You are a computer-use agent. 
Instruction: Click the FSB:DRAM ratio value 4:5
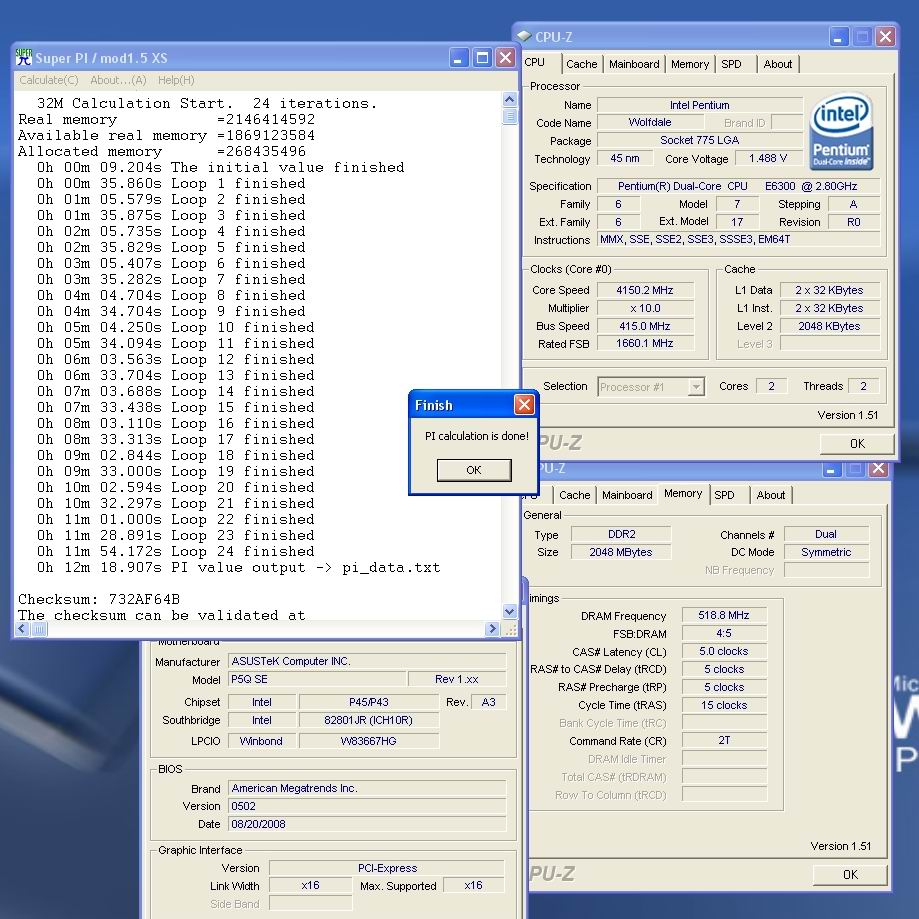pos(724,634)
